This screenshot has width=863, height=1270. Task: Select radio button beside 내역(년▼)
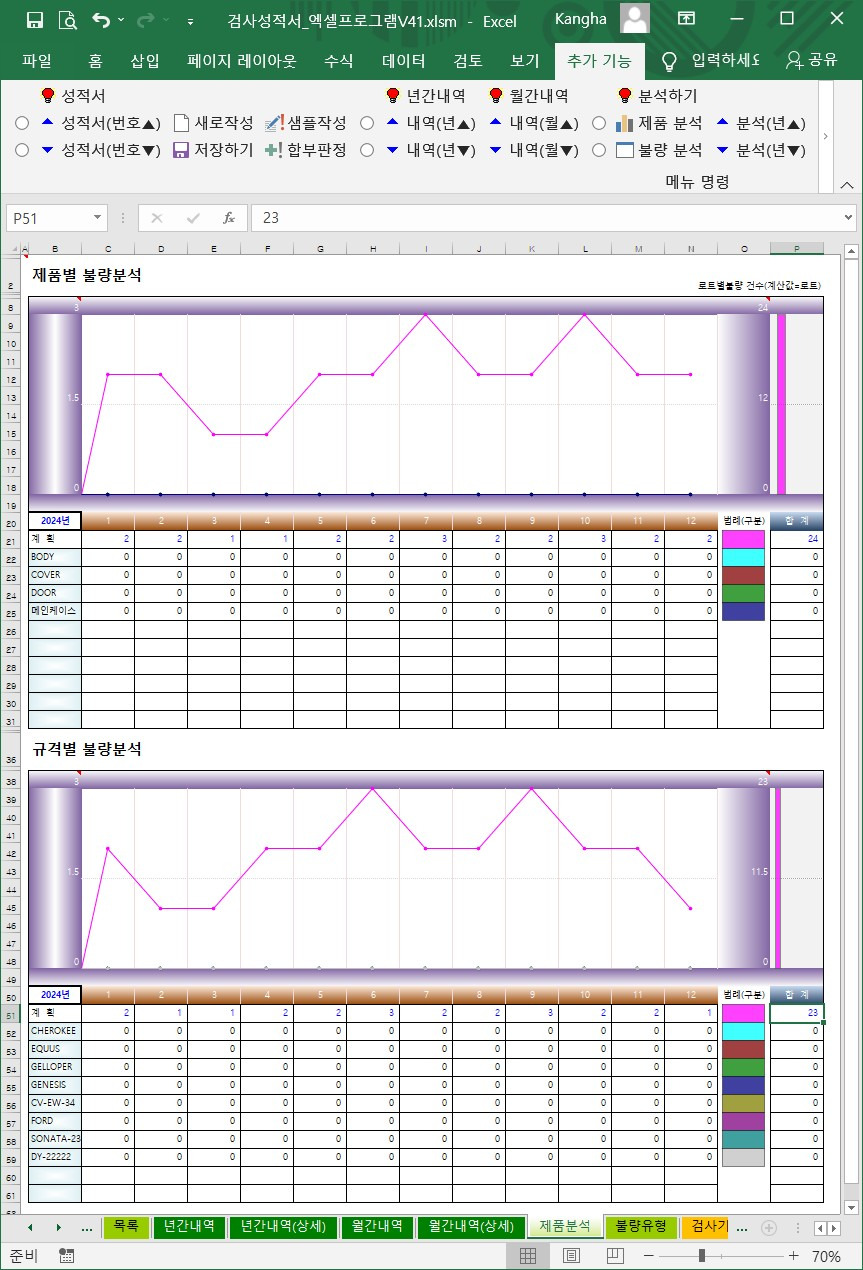(367, 151)
